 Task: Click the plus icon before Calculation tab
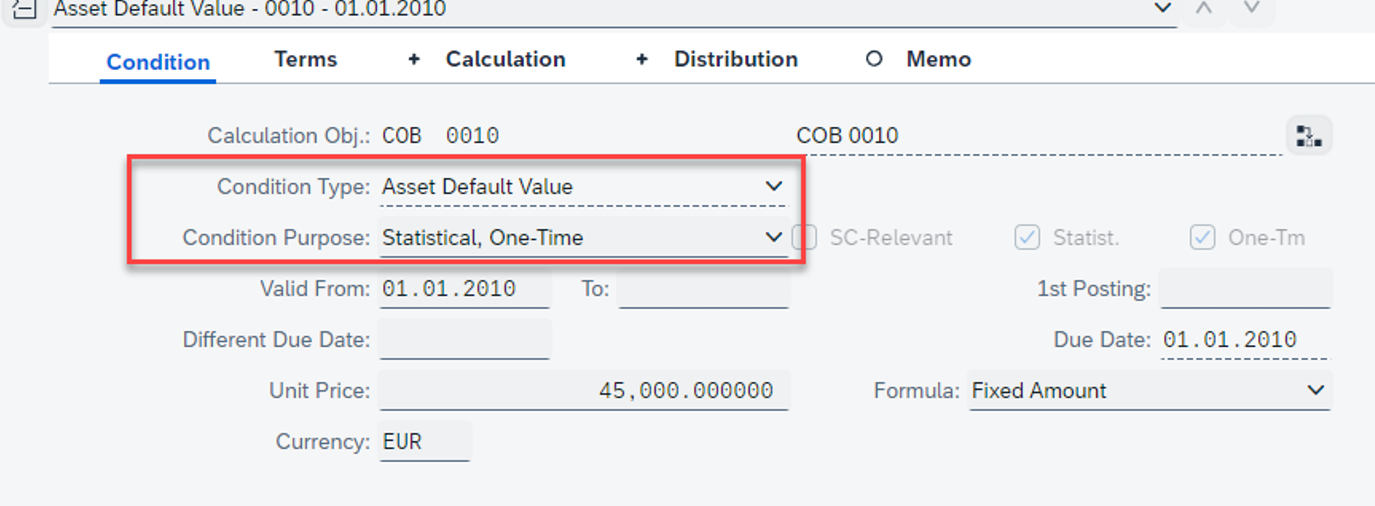coord(414,60)
